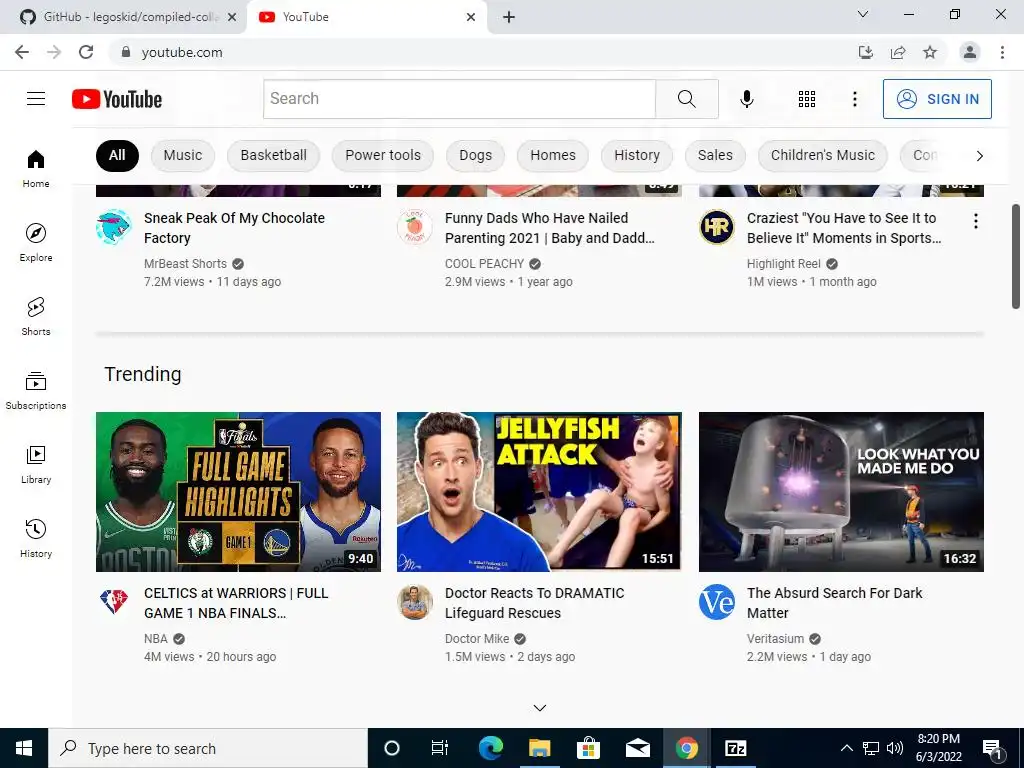Open 7-Zip from the taskbar
Viewport: 1024px width, 768px height.
(x=735, y=748)
